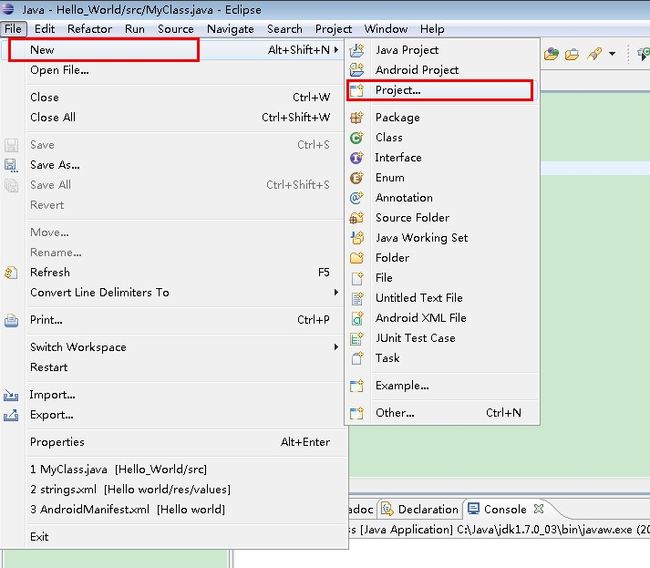Screen dimensions: 650x568
Task: Open the Project menu in menu bar
Action: 333,29
